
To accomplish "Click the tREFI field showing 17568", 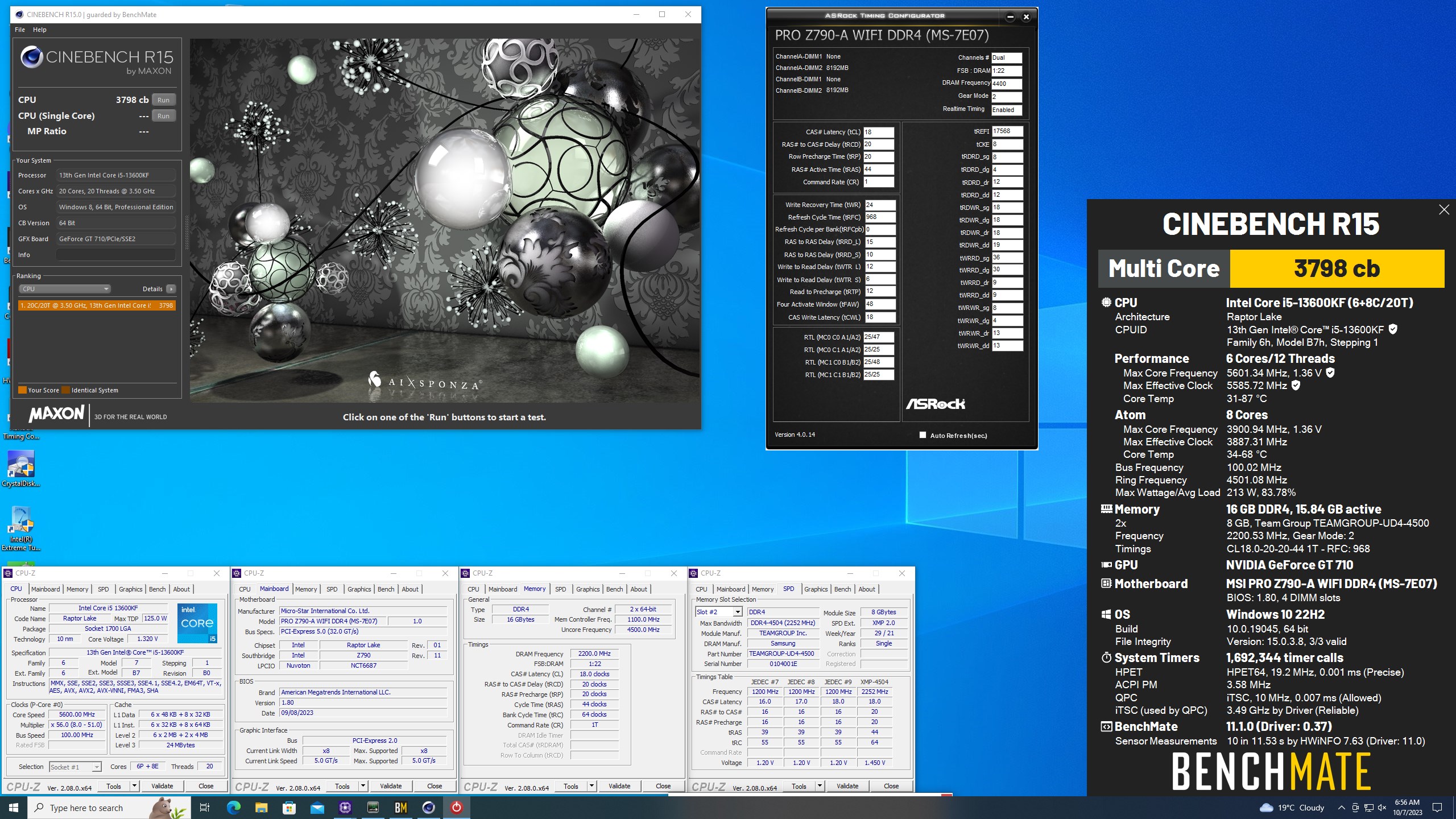I will [1007, 131].
